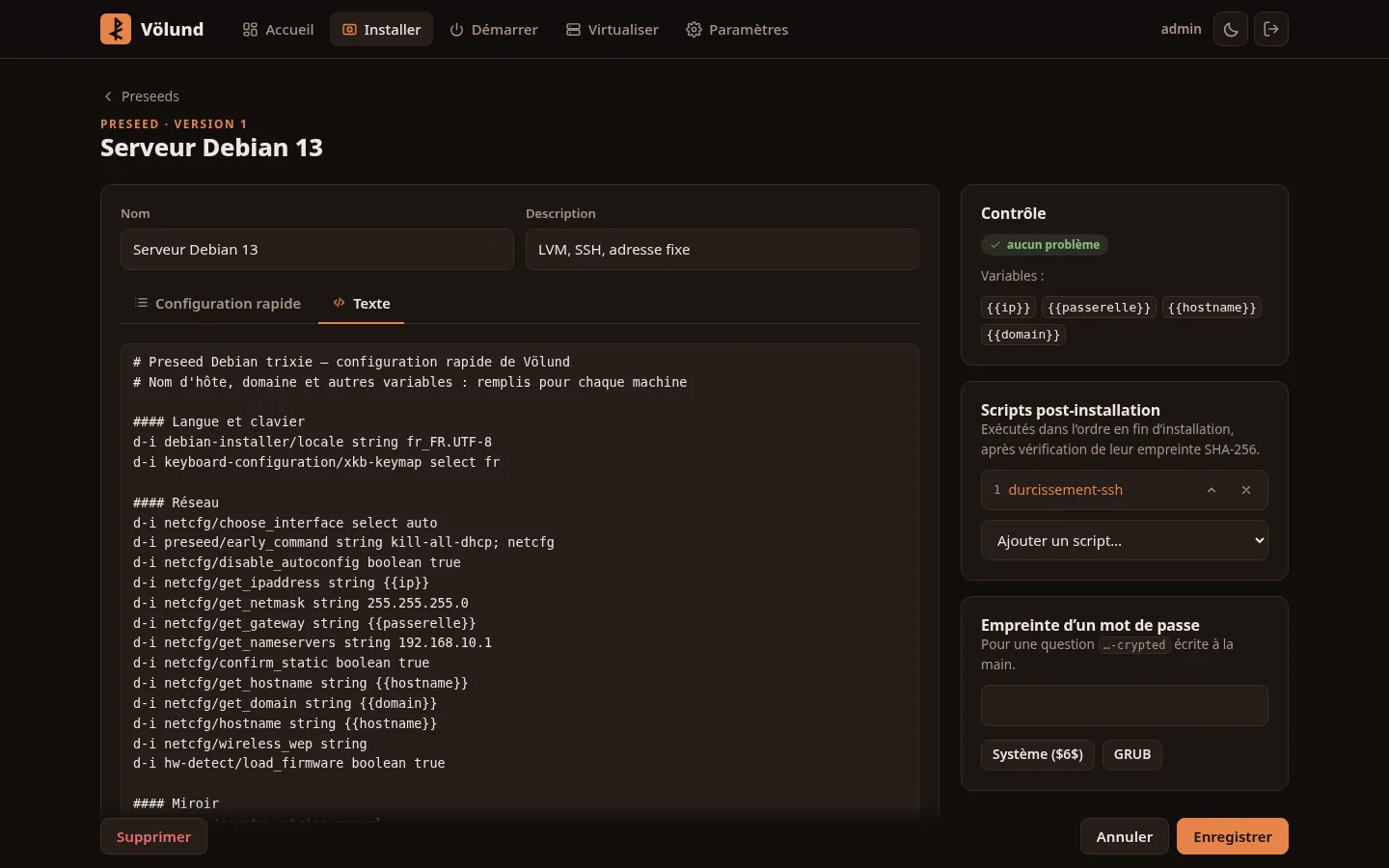Click the {{ip}} variable chip
Viewport: 1389px width, 868px height.
coord(1008,308)
